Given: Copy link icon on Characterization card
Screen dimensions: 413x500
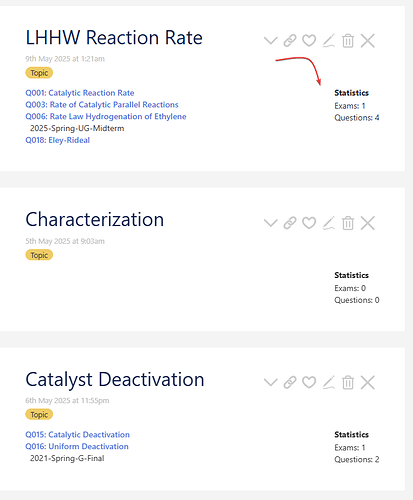Looking at the screenshot, I should tap(290, 223).
